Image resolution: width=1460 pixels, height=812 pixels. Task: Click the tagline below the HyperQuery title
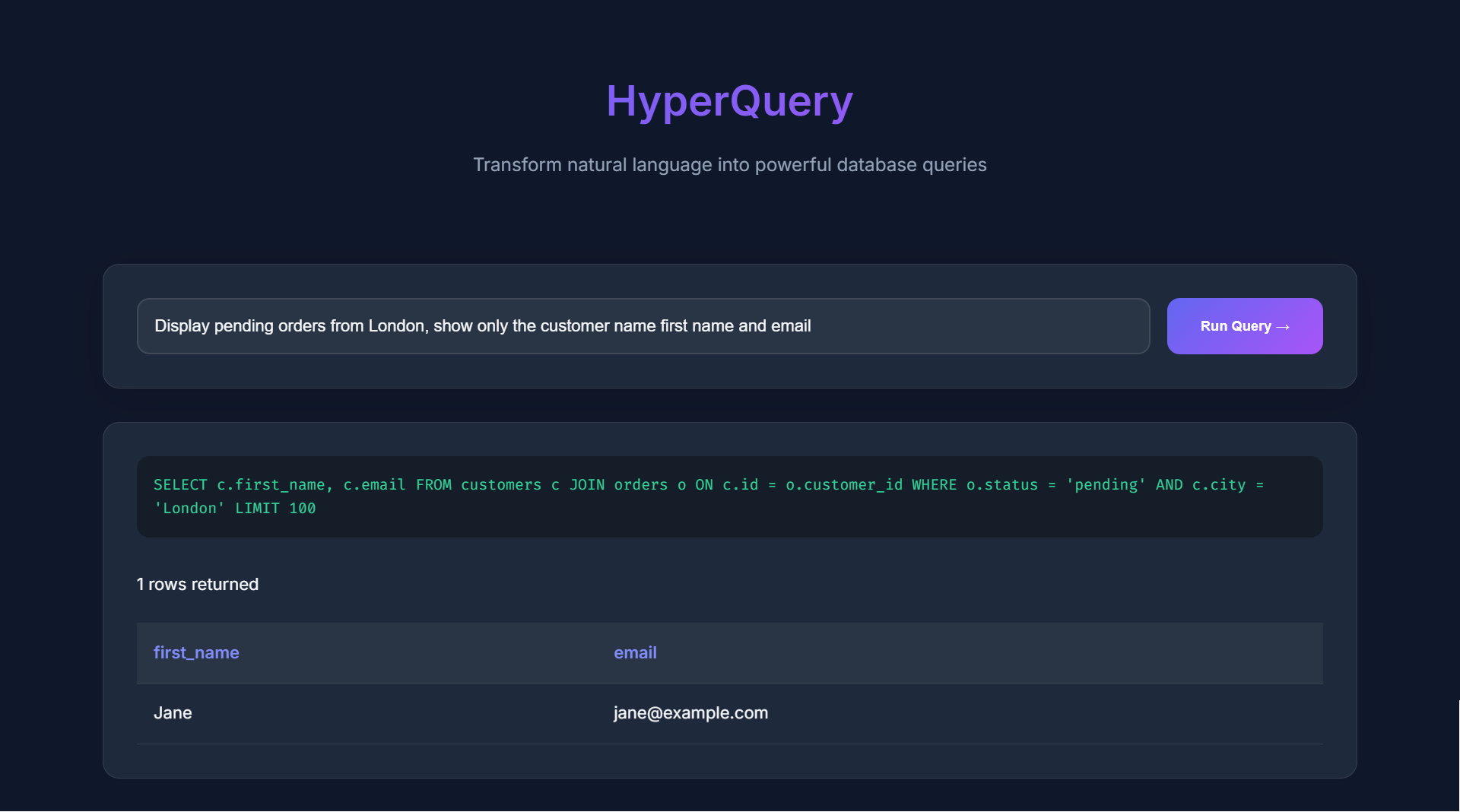(729, 165)
